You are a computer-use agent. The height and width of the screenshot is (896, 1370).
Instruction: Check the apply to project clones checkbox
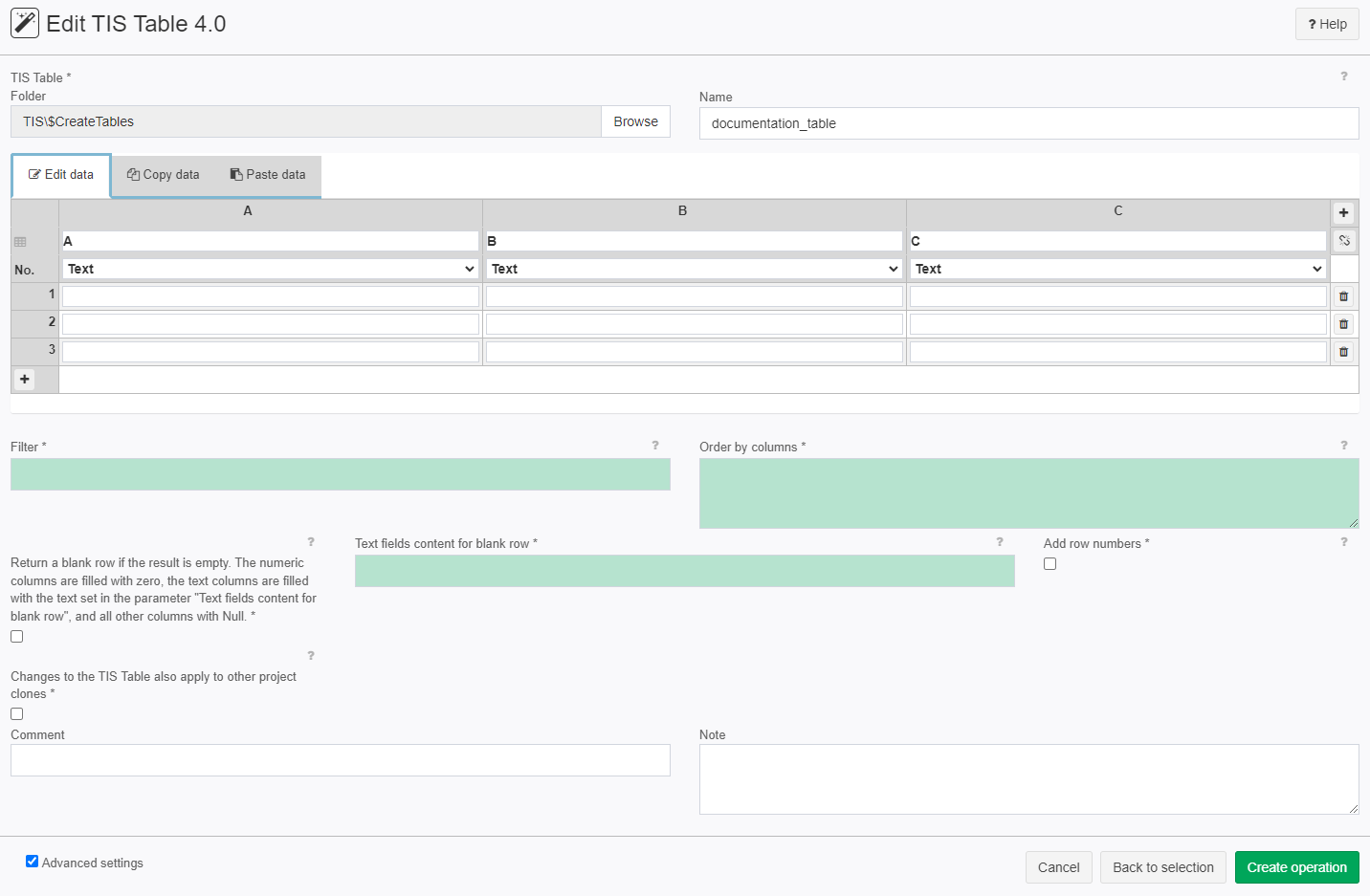[x=16, y=714]
